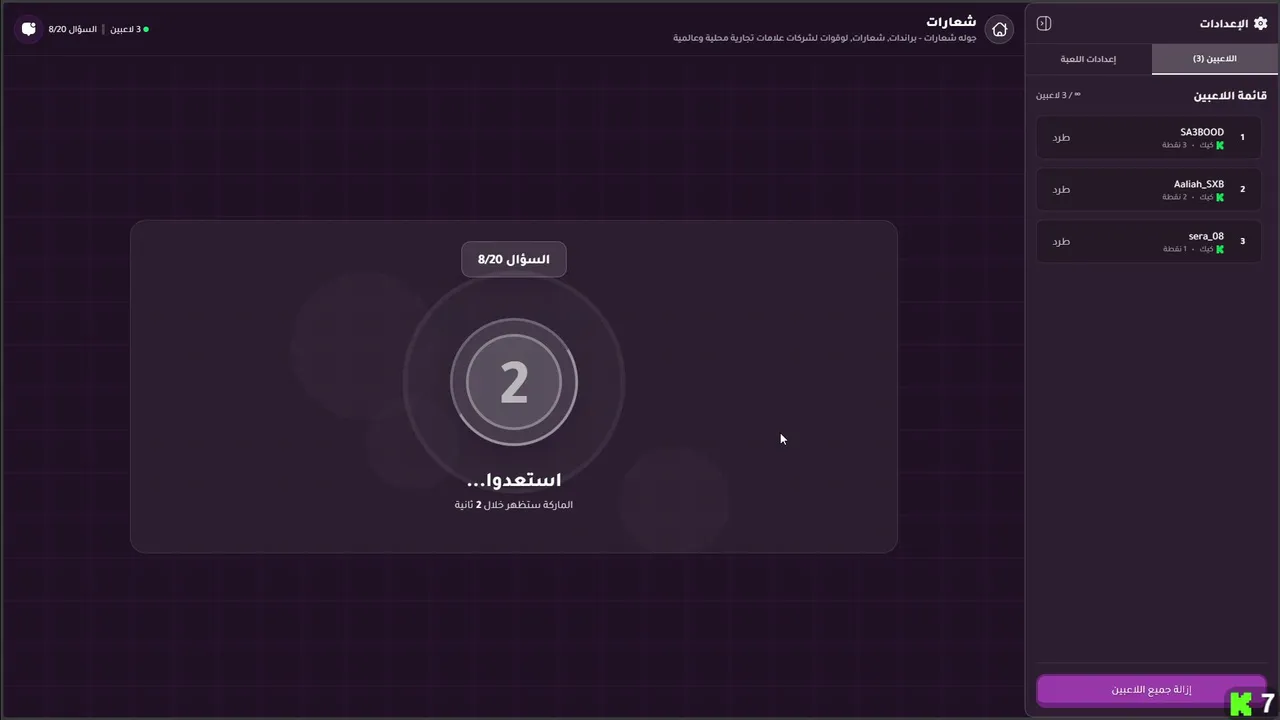The height and width of the screenshot is (720, 1280).
Task: Open the إعدادات اللعبة tab
Action: click(x=1088, y=59)
